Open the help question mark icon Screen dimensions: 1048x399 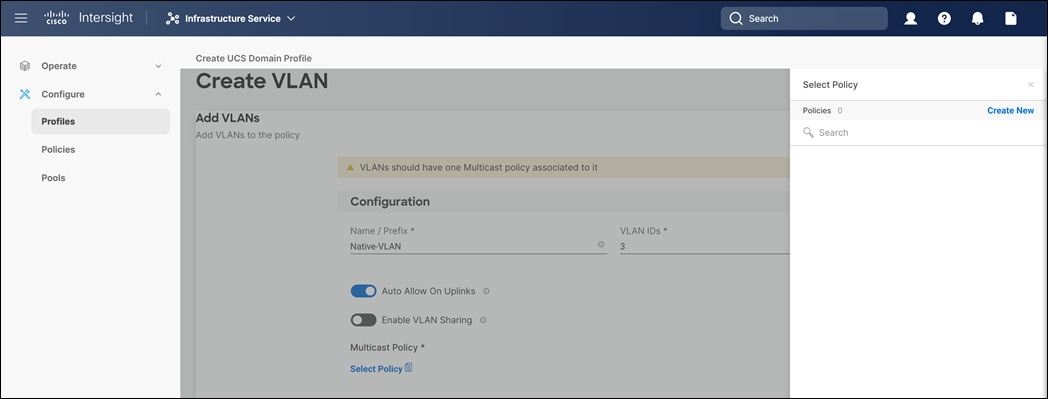tap(944, 19)
